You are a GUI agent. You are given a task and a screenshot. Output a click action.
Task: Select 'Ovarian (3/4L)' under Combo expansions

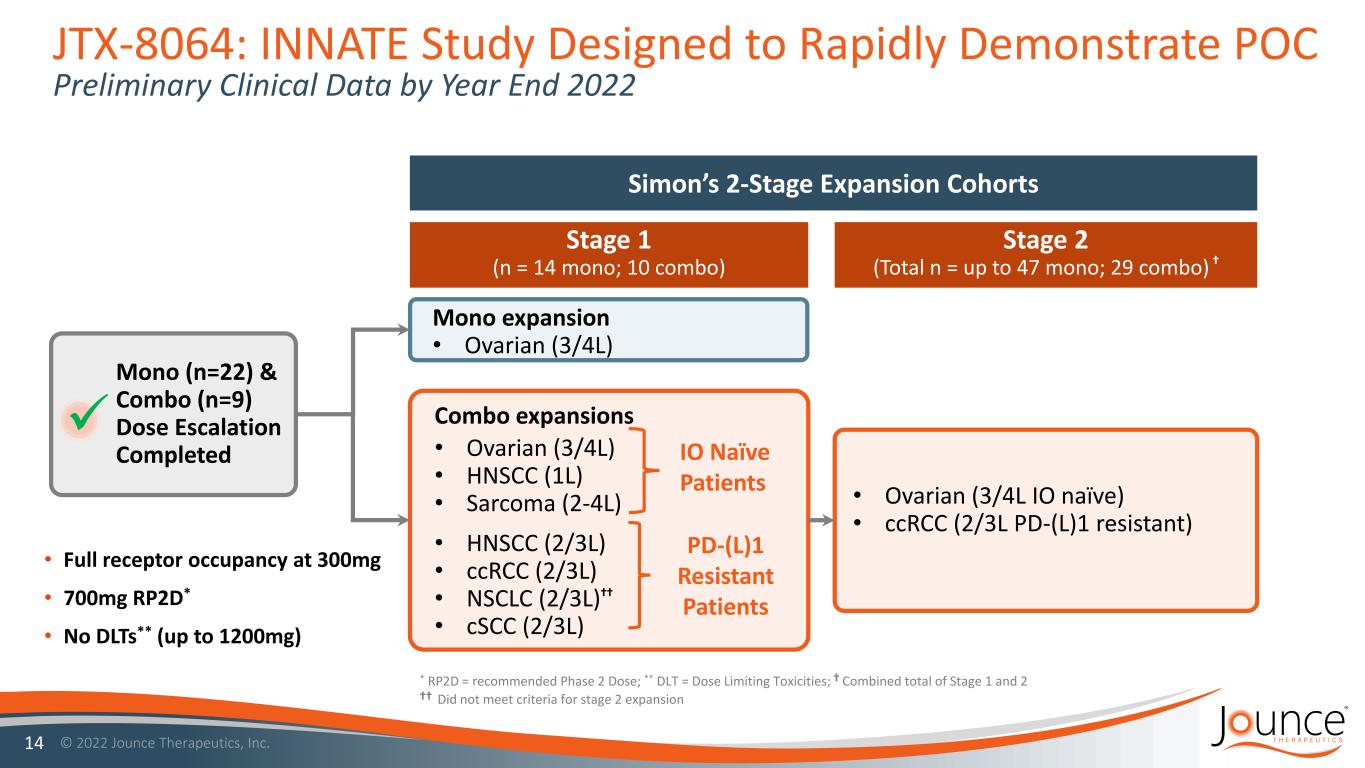(x=540, y=446)
